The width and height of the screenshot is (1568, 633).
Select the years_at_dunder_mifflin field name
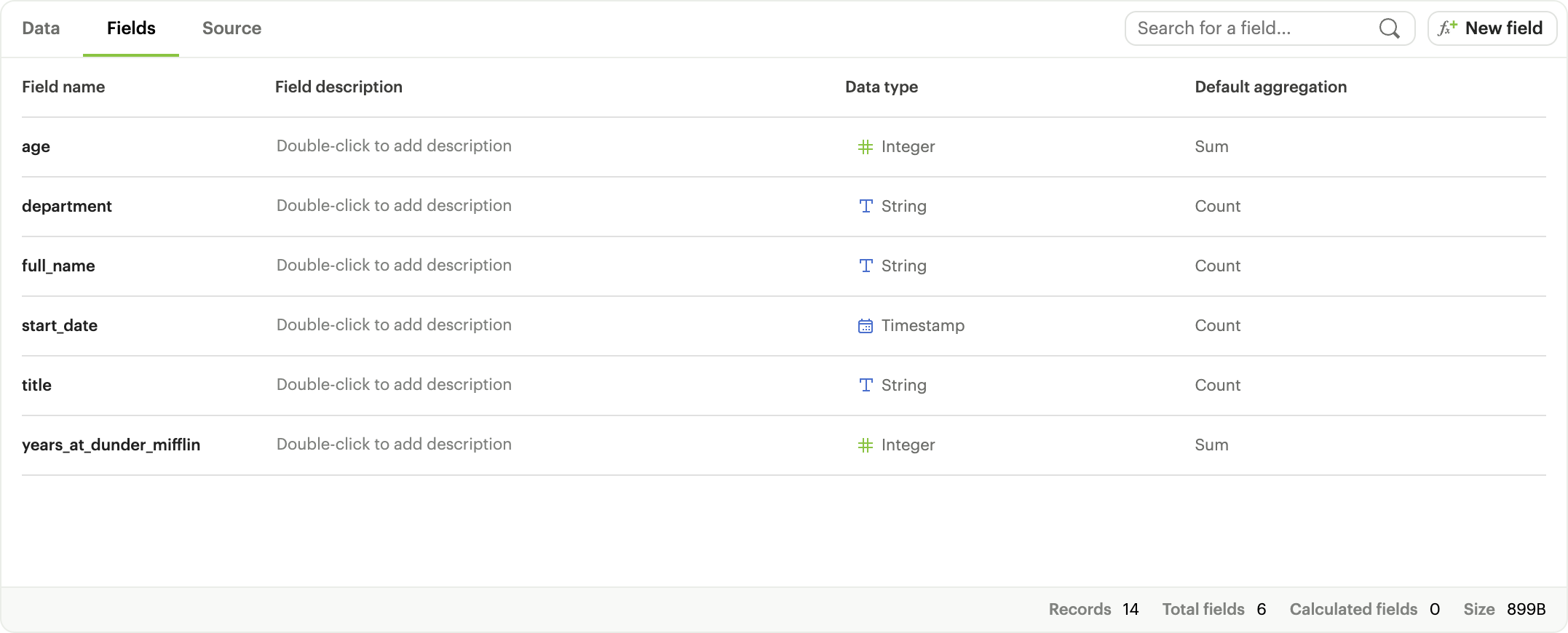click(x=111, y=445)
